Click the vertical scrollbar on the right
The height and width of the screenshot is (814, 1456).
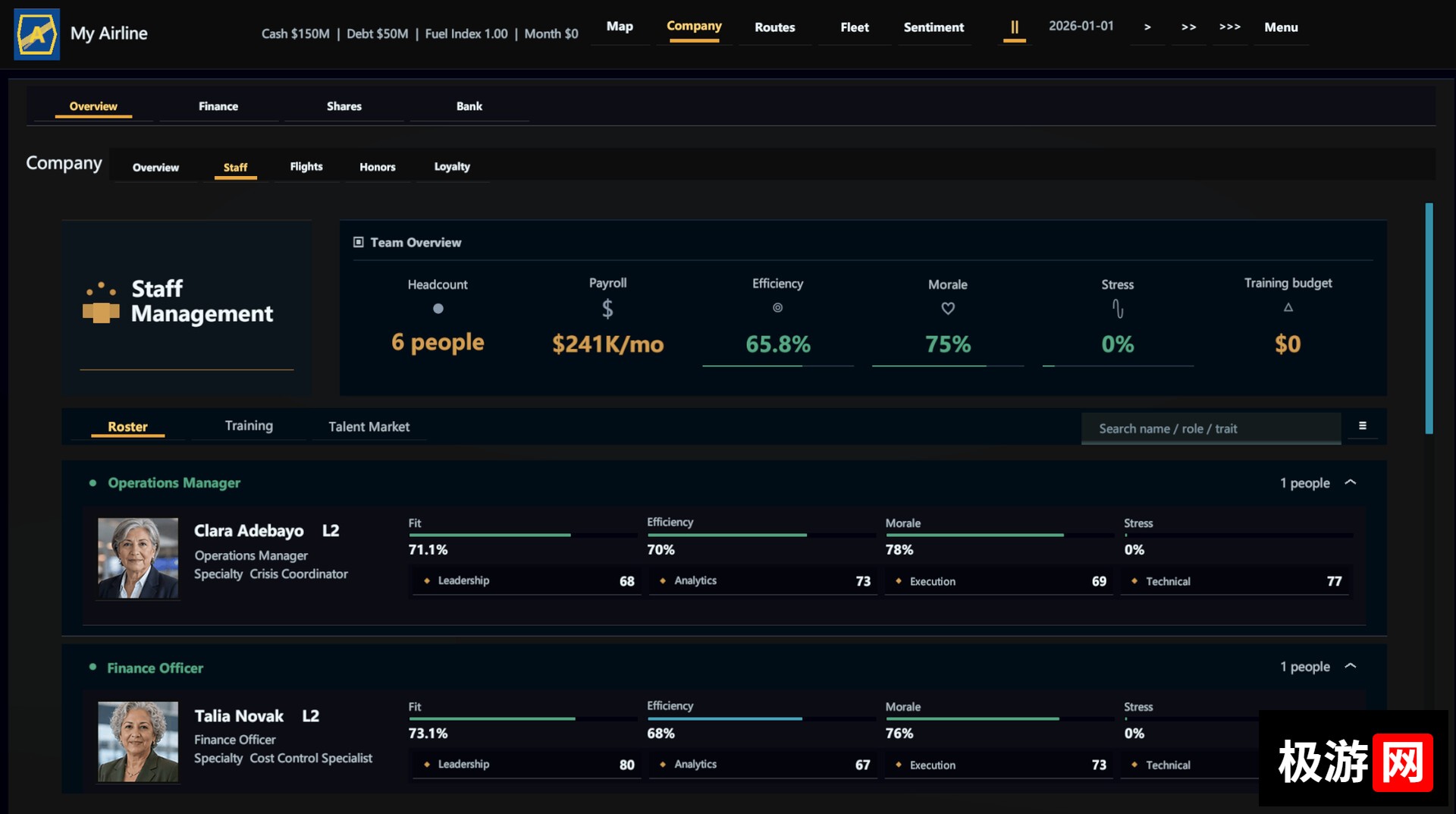tap(1429, 318)
